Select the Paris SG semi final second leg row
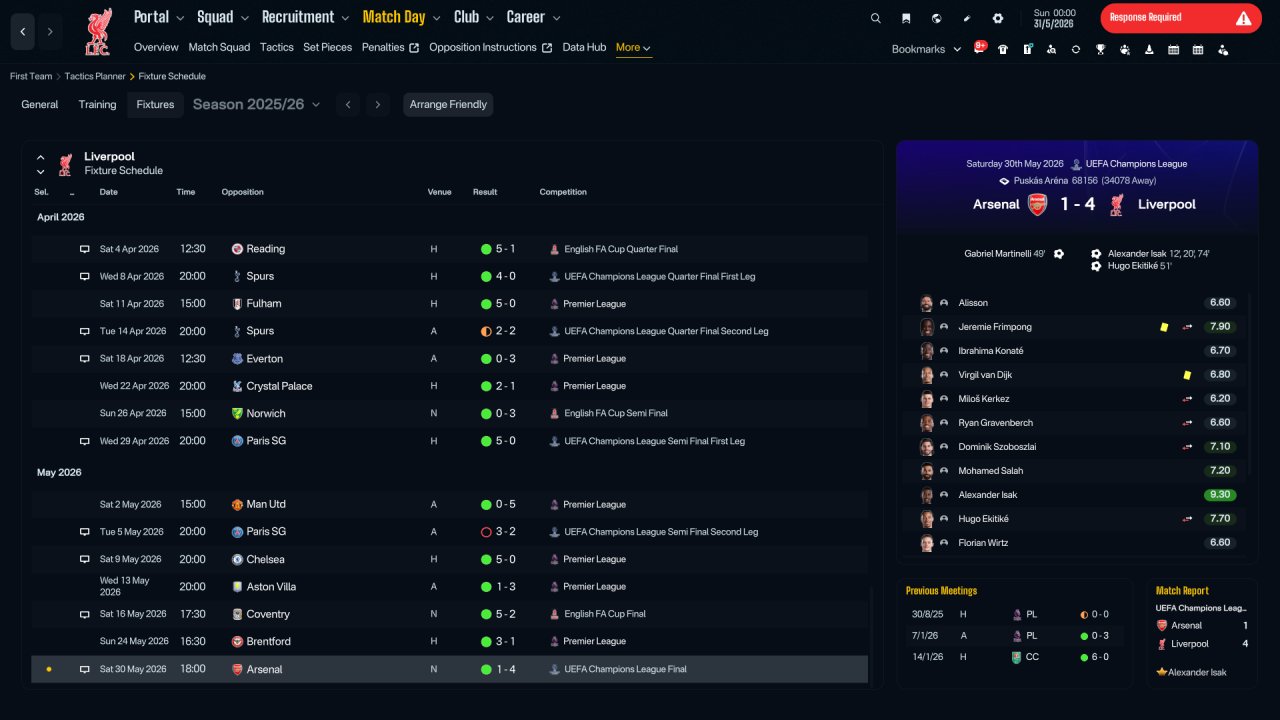The height and width of the screenshot is (720, 1280). 449,532
